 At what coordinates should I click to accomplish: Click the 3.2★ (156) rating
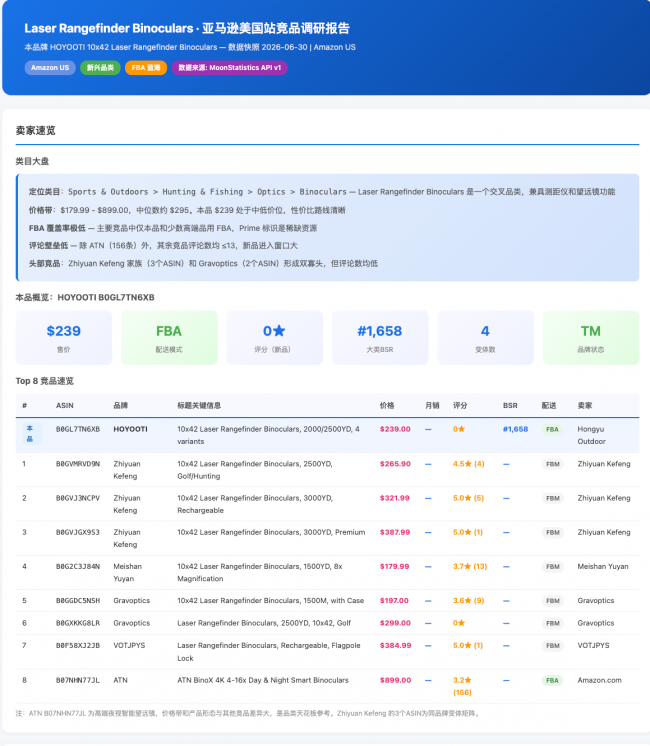coord(462,687)
